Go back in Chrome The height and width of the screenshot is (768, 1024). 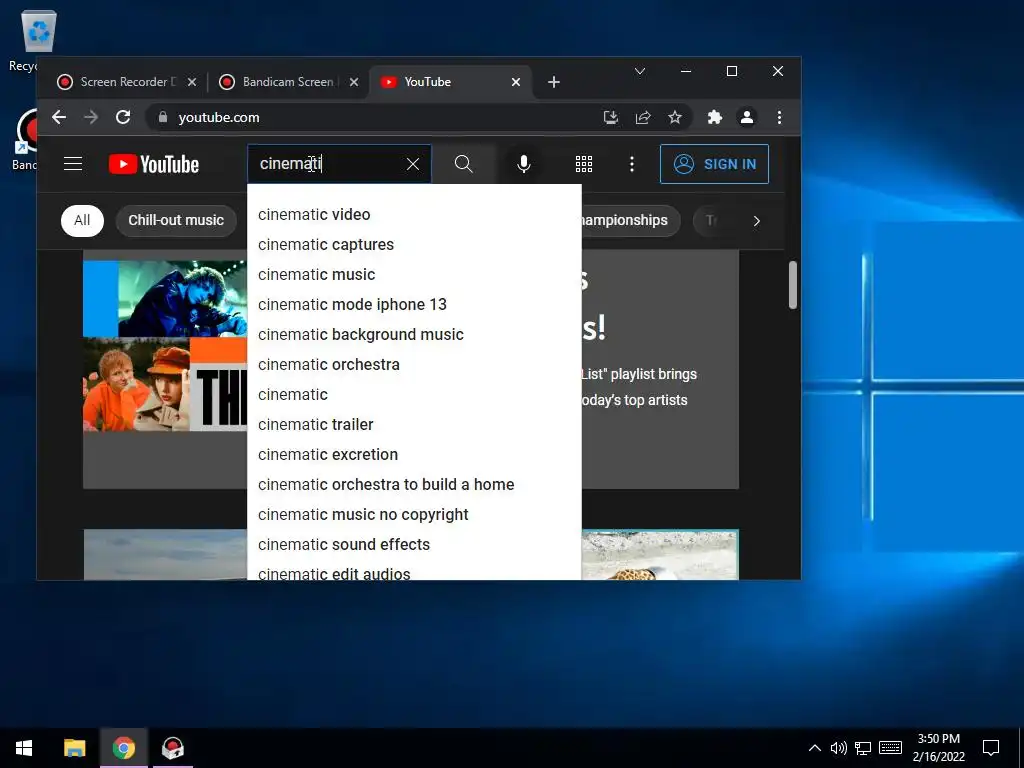click(x=59, y=118)
